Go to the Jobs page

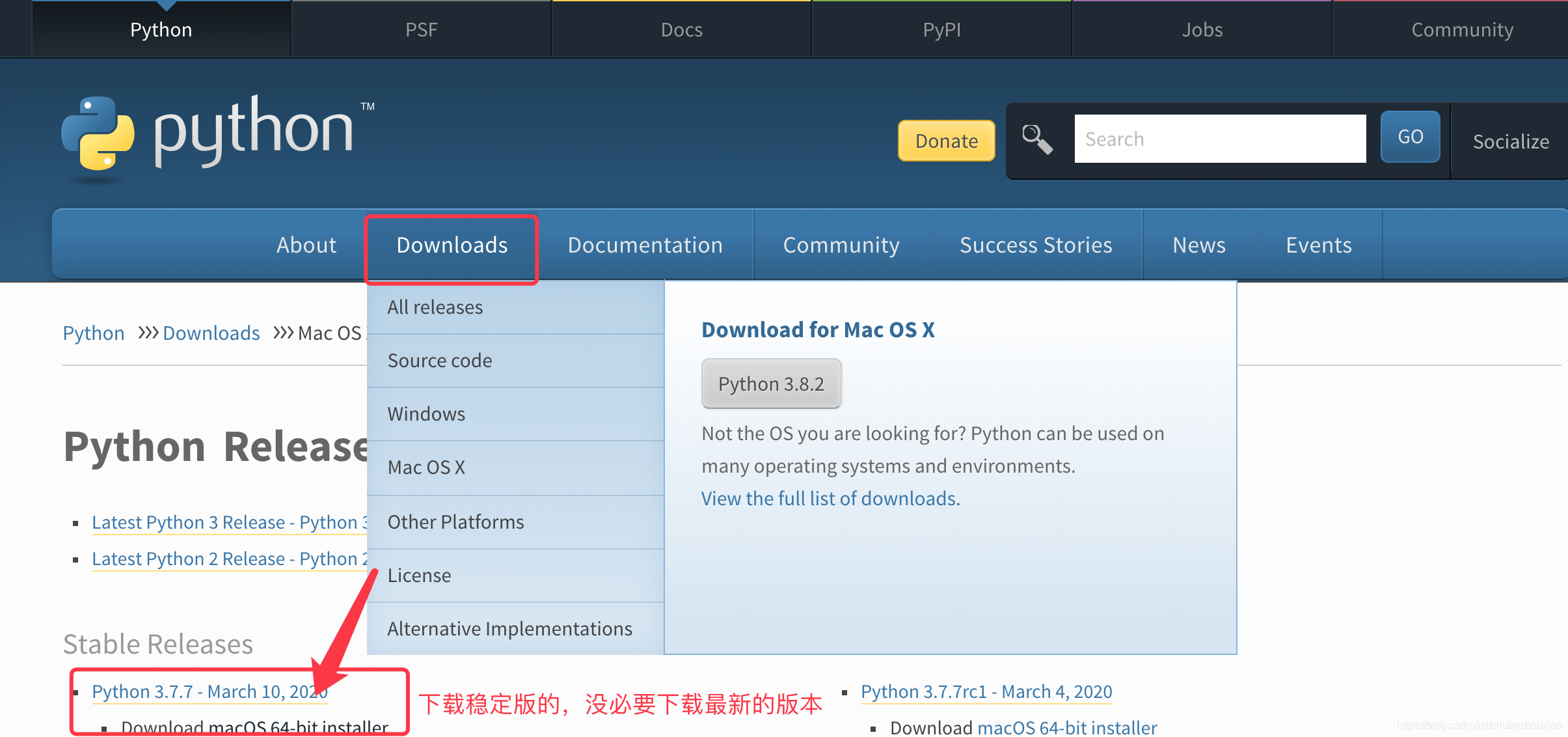[1200, 29]
